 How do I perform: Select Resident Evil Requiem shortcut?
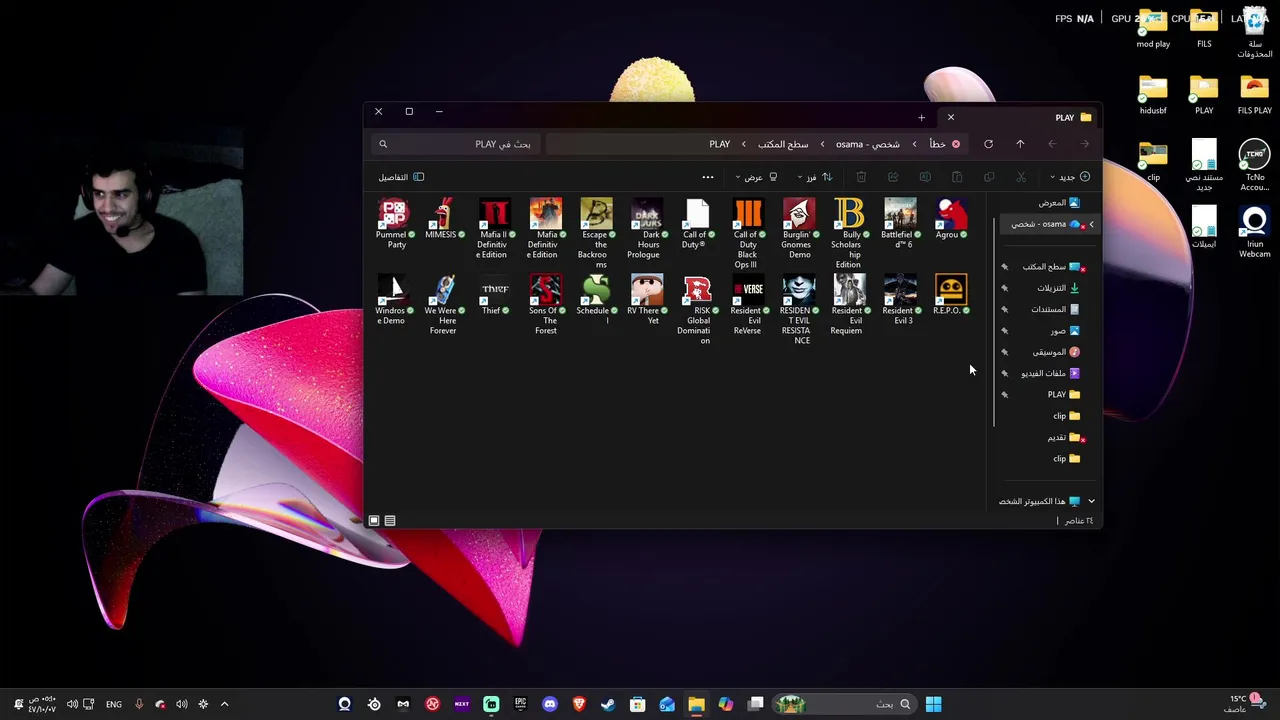pyautogui.click(x=849, y=304)
